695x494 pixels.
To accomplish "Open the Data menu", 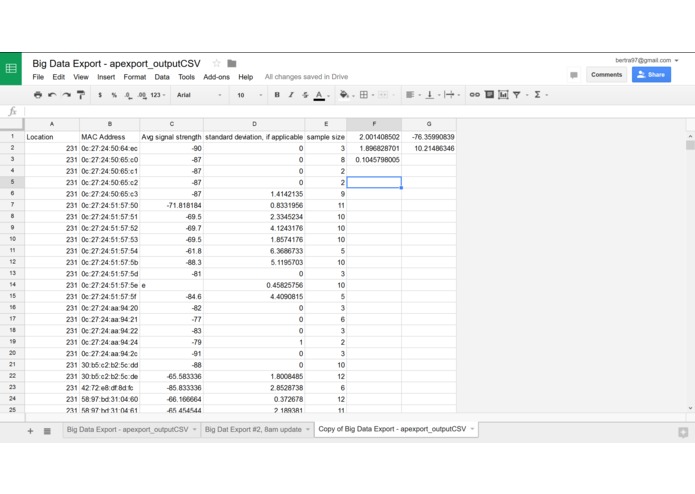I will point(162,77).
